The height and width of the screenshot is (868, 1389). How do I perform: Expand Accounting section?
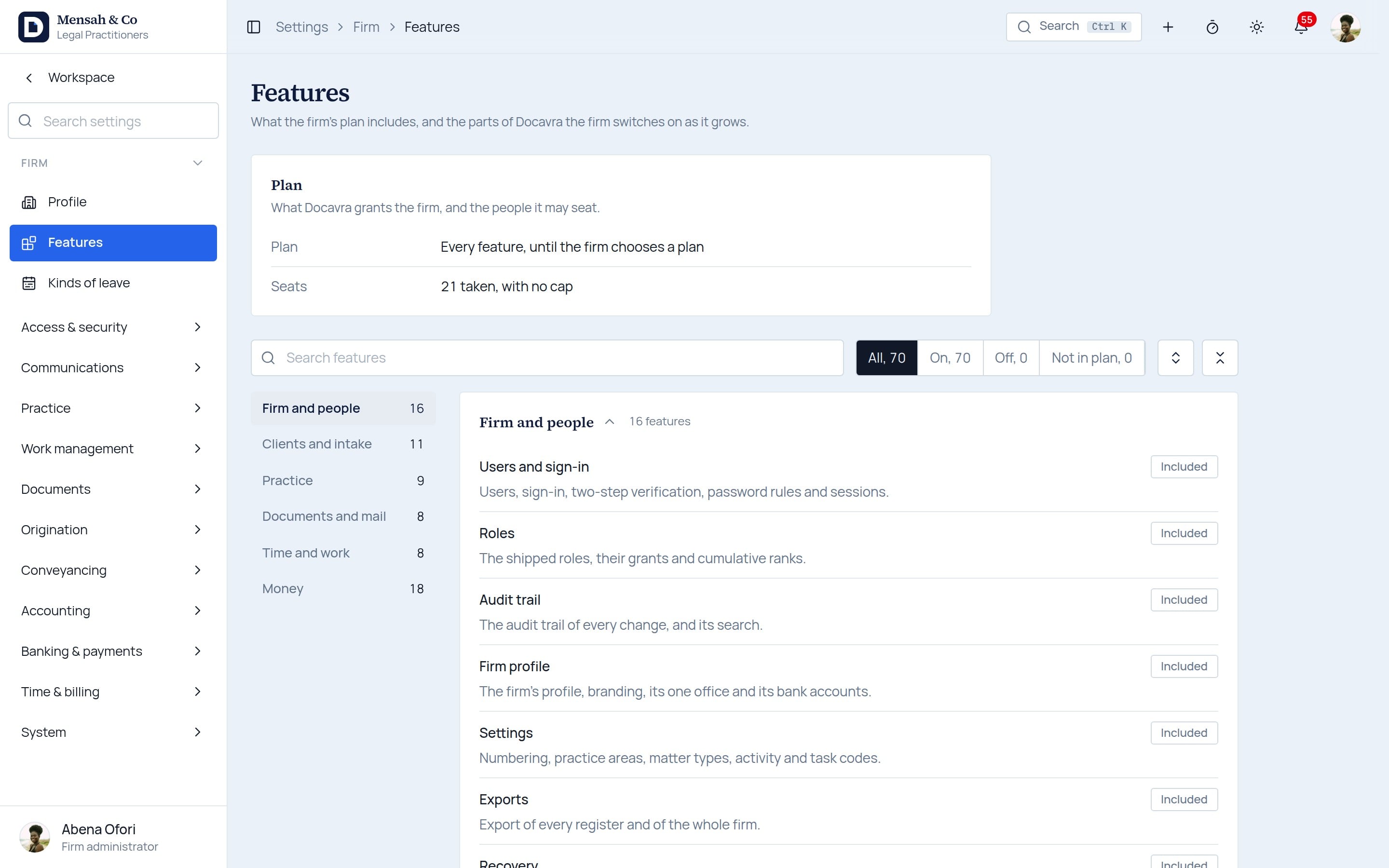coord(113,611)
